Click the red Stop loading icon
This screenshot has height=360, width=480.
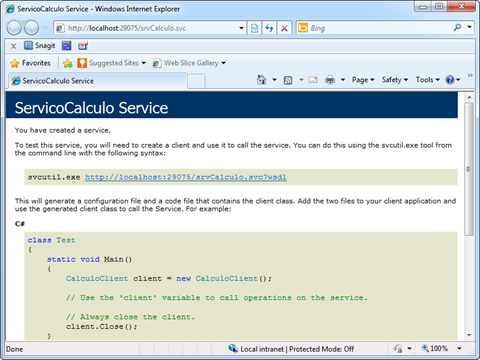pyautogui.click(x=284, y=28)
